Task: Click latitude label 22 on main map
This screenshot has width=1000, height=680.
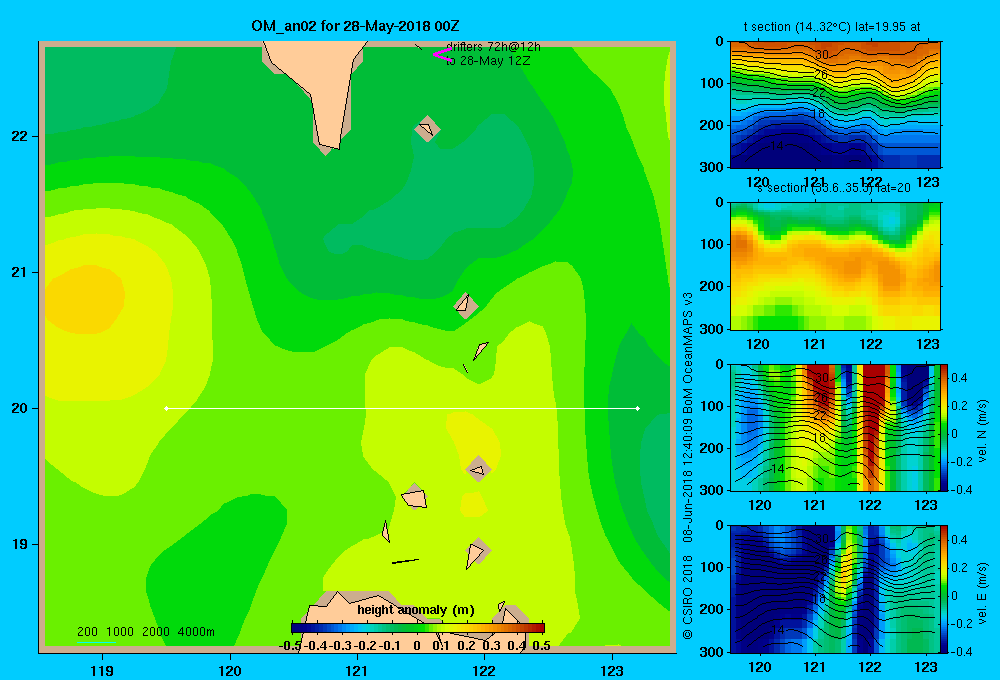Action: click(20, 136)
